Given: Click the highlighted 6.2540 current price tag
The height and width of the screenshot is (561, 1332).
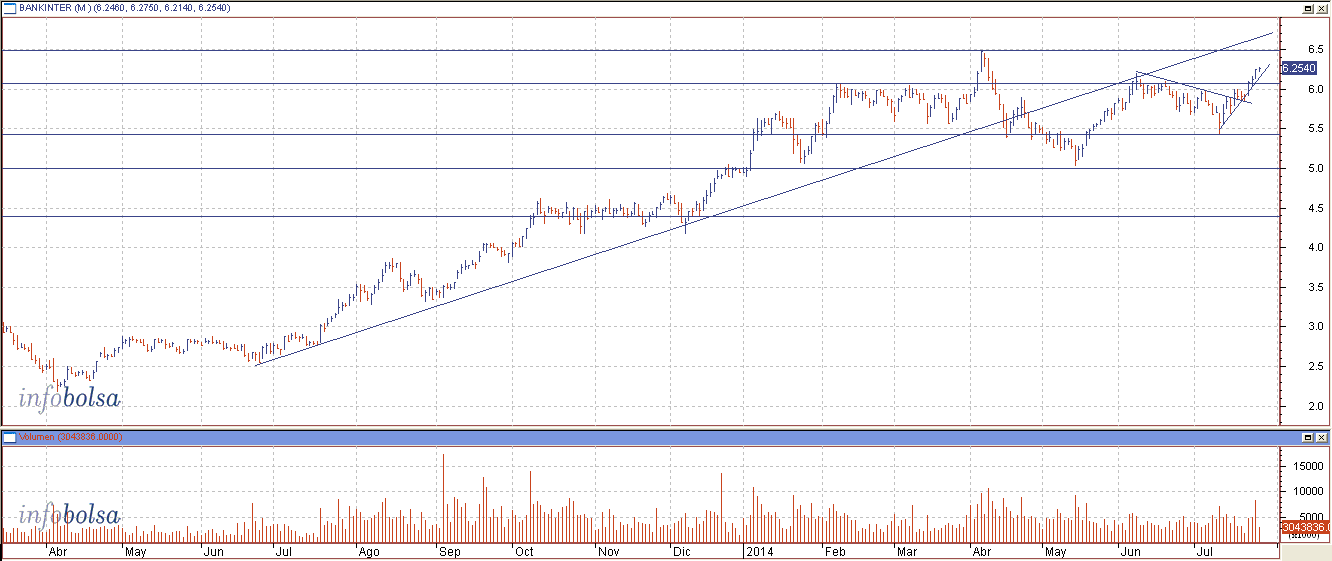Looking at the screenshot, I should (x=1297, y=68).
